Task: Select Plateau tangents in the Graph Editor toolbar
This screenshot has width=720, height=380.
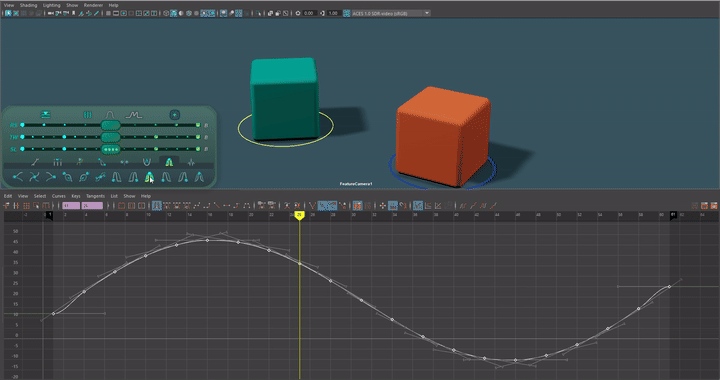Action: (x=247, y=206)
